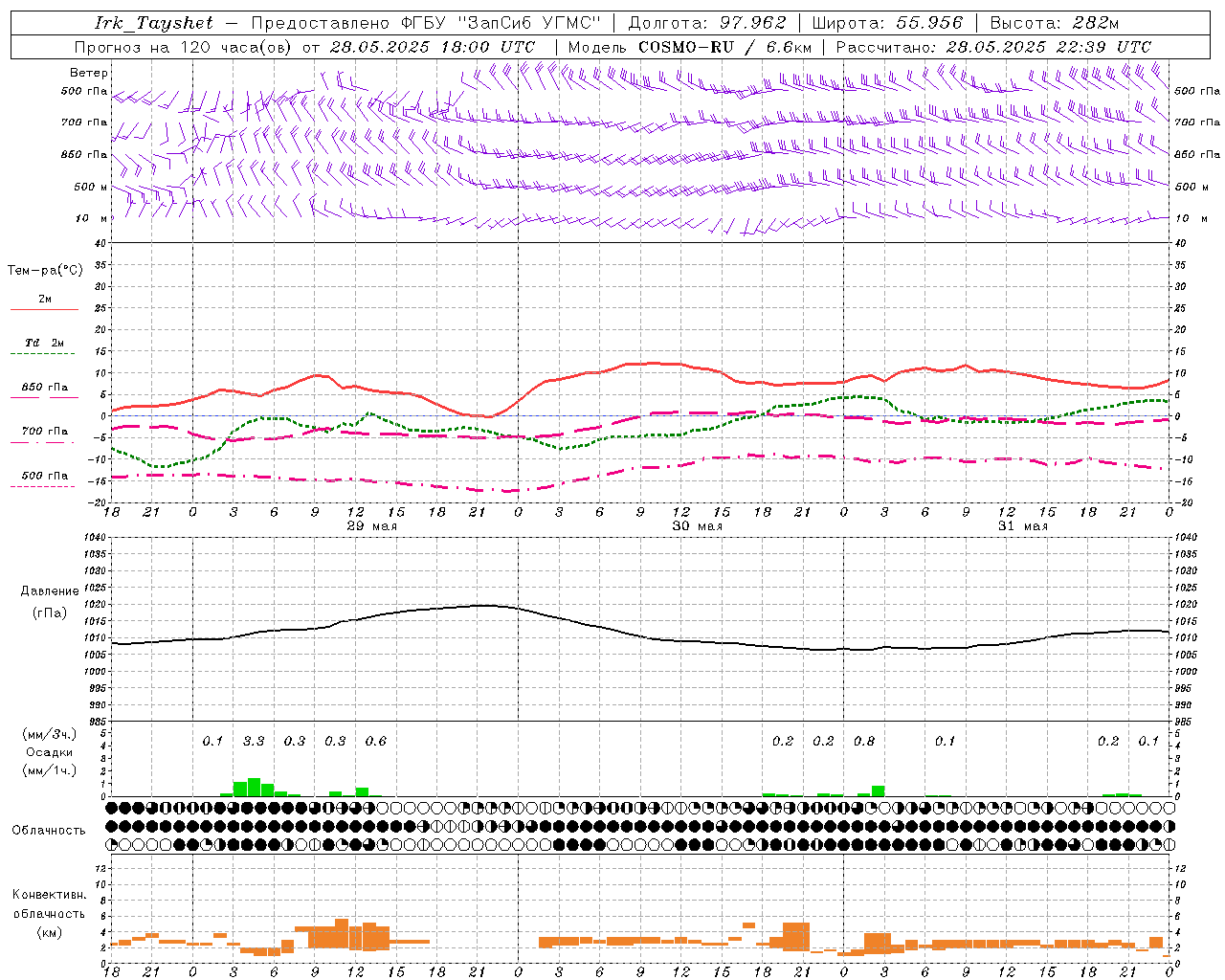1225x980 pixels.
Task: Click the dashed line sample under Td 2м
Action: (42, 354)
